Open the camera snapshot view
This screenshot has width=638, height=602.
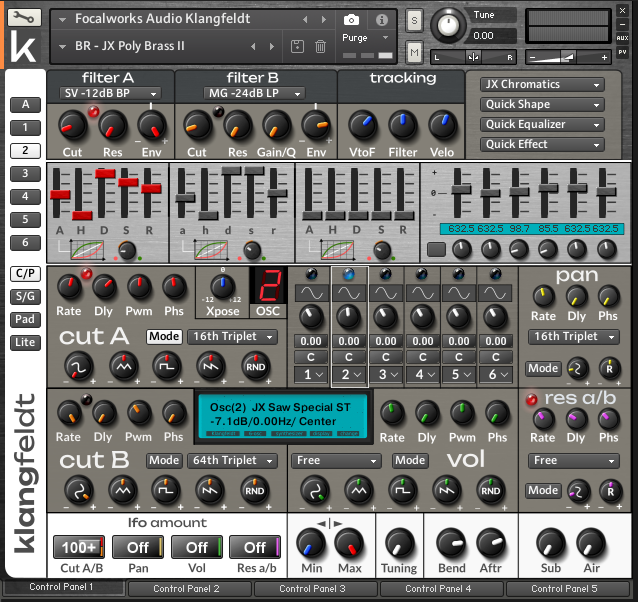click(x=351, y=19)
